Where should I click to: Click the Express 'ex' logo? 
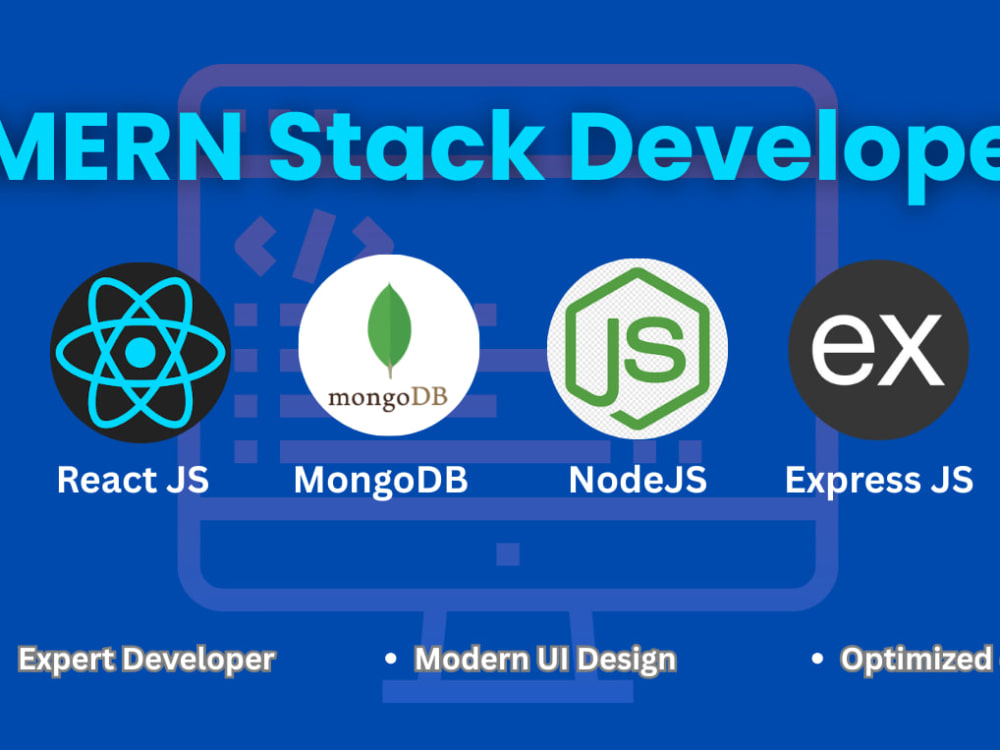point(879,350)
